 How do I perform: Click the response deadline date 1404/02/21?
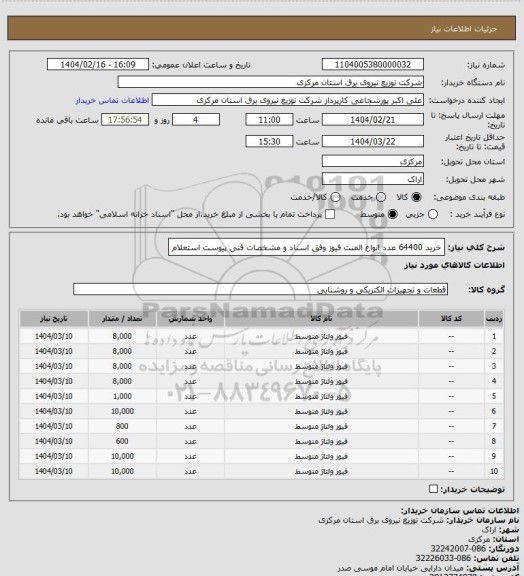pos(373,120)
